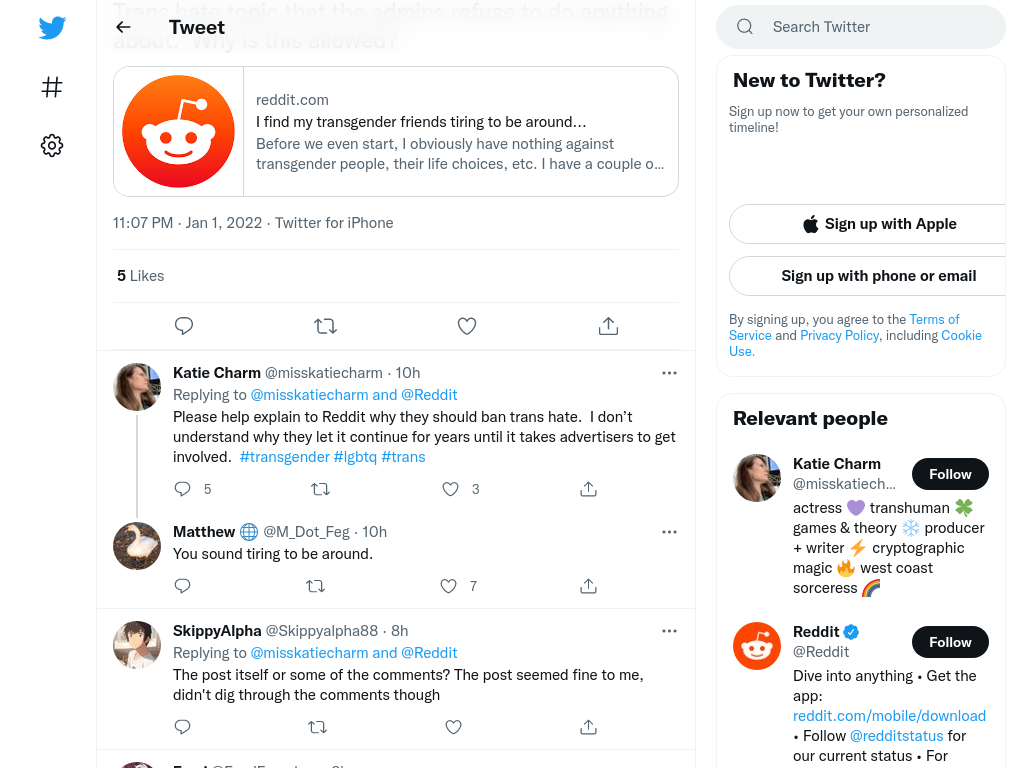Click the #transgender hashtag link
The height and width of the screenshot is (768, 1024).
click(285, 456)
